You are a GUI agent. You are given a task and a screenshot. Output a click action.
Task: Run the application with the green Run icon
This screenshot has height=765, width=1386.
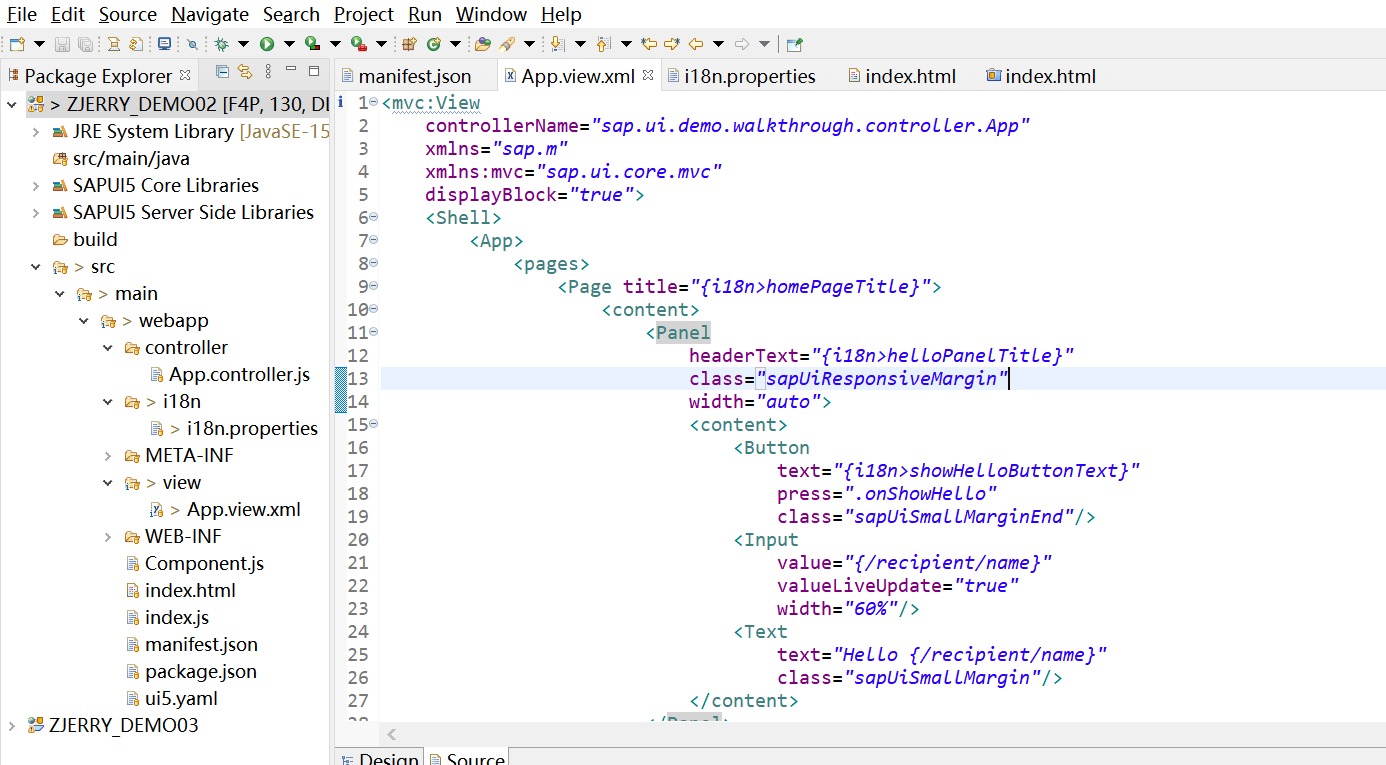pyautogui.click(x=266, y=43)
